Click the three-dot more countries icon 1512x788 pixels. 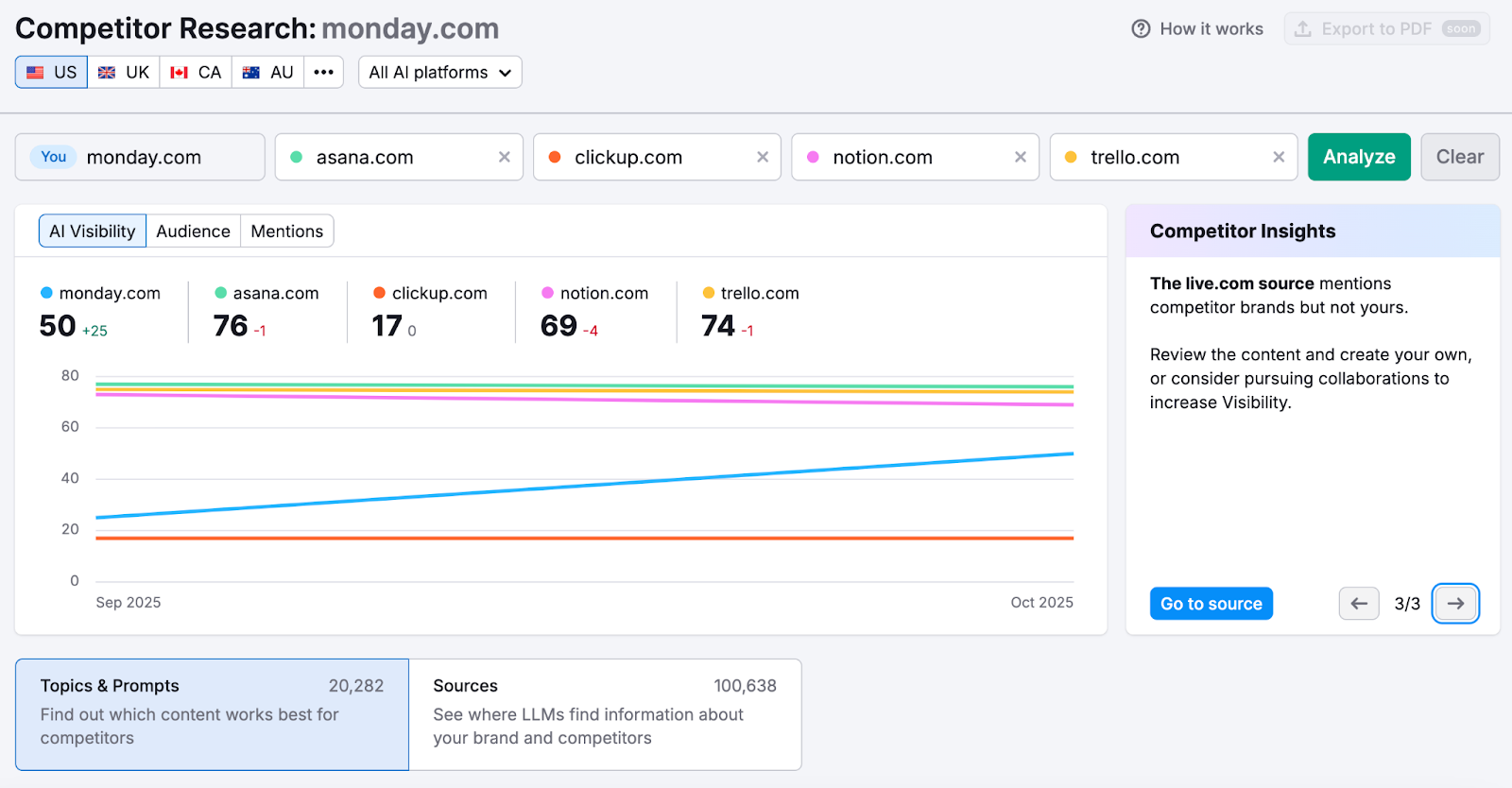pos(324,72)
